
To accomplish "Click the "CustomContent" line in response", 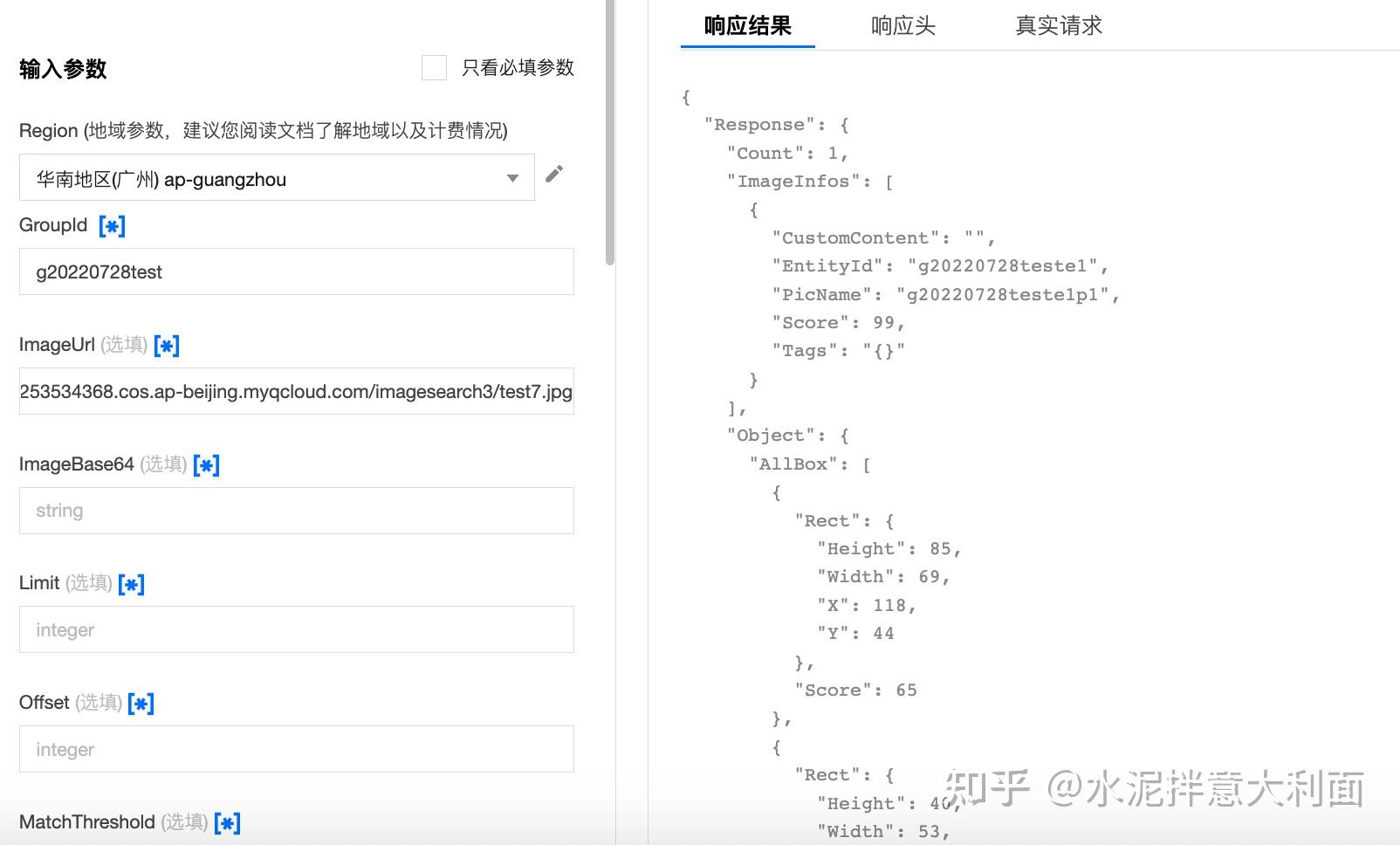I will tap(883, 238).
